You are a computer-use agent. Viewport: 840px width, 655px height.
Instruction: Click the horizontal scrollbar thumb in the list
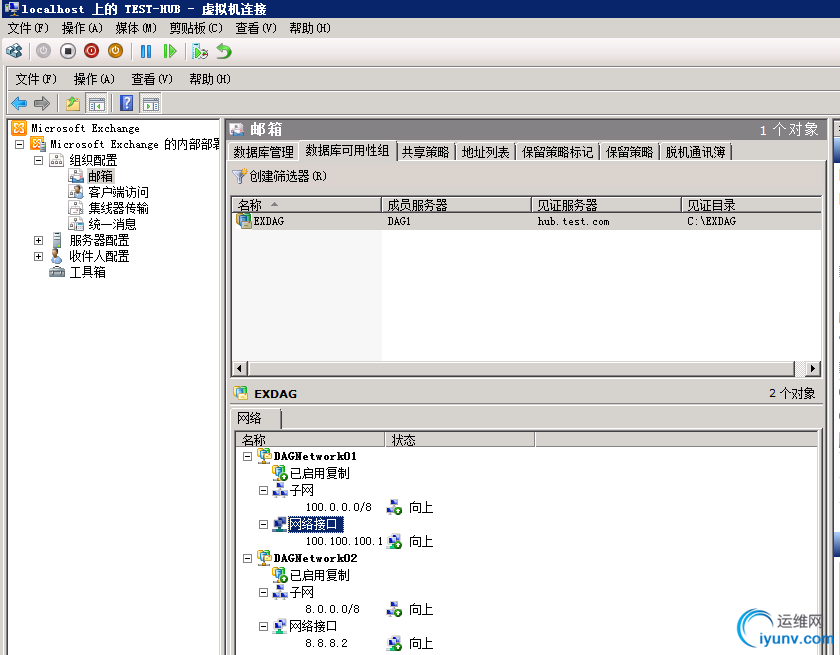(x=521, y=368)
